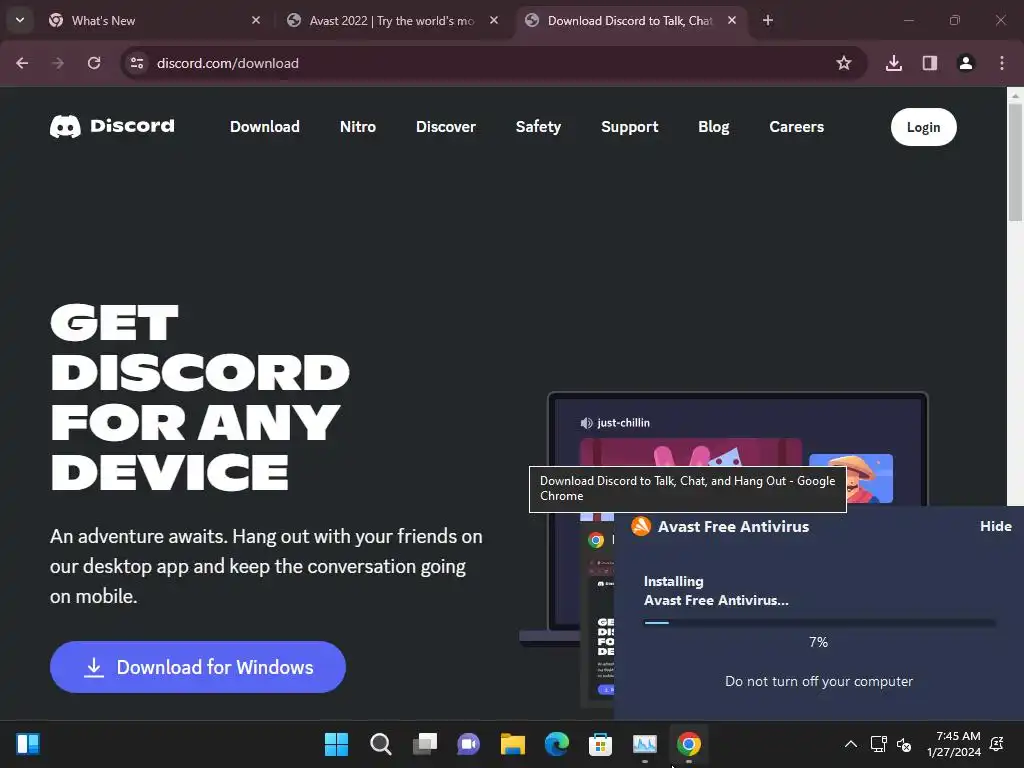
Task: Open Nitro in Discord navigation
Action: click(x=358, y=127)
